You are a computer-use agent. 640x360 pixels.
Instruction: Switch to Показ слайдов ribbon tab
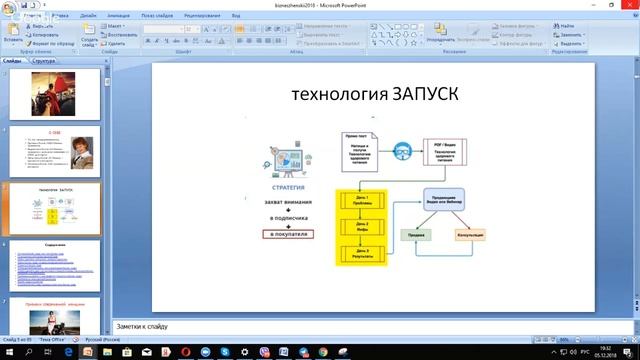click(x=157, y=16)
